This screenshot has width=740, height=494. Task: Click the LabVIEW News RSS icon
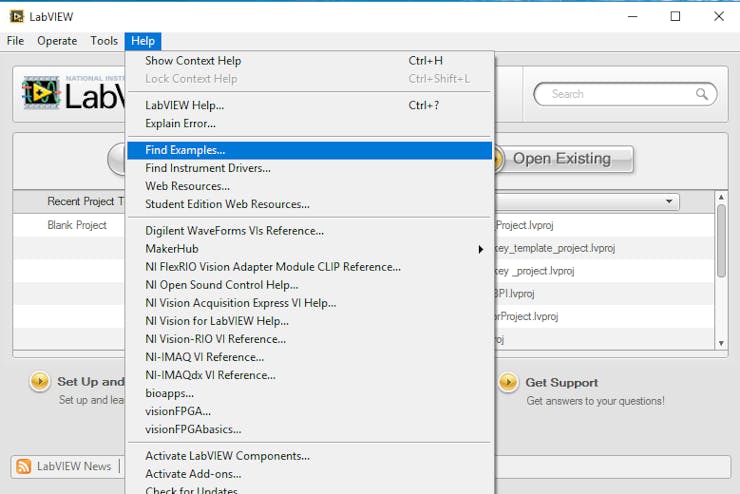[x=24, y=466]
